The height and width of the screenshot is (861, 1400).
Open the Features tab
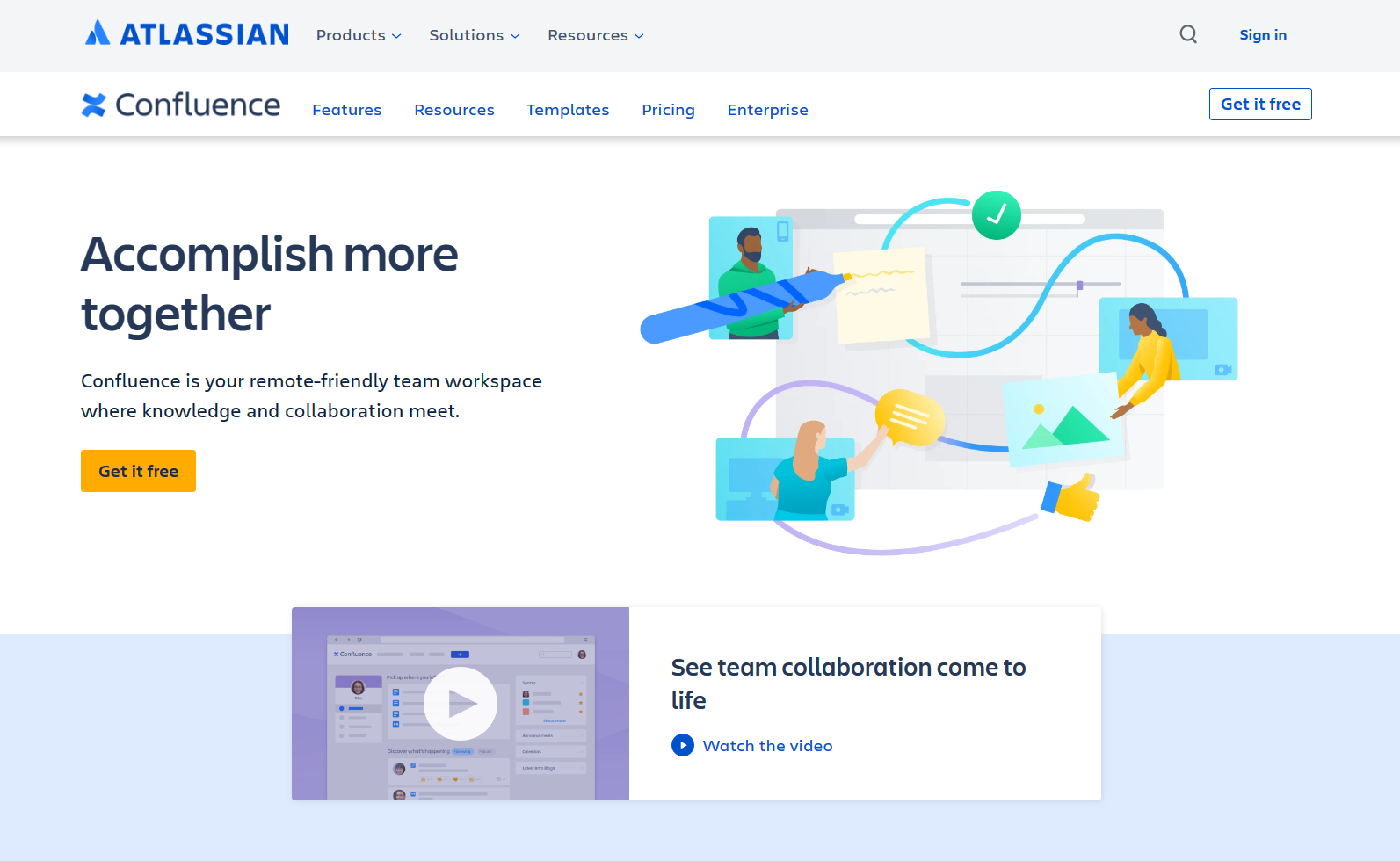point(347,110)
